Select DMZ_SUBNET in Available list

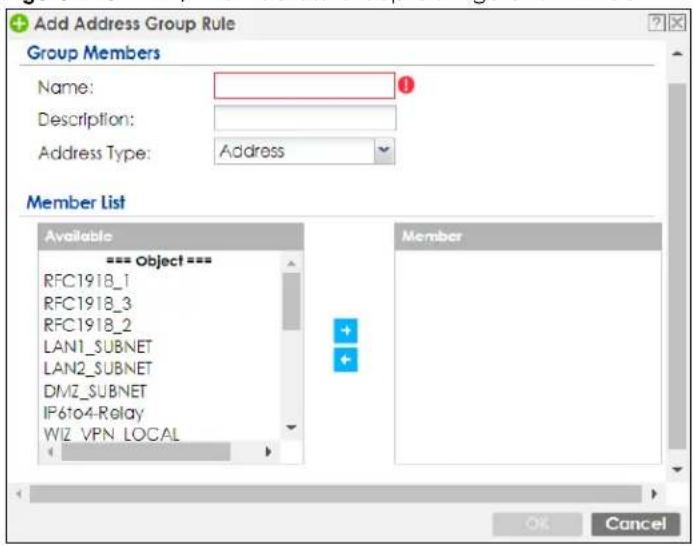(x=95, y=391)
